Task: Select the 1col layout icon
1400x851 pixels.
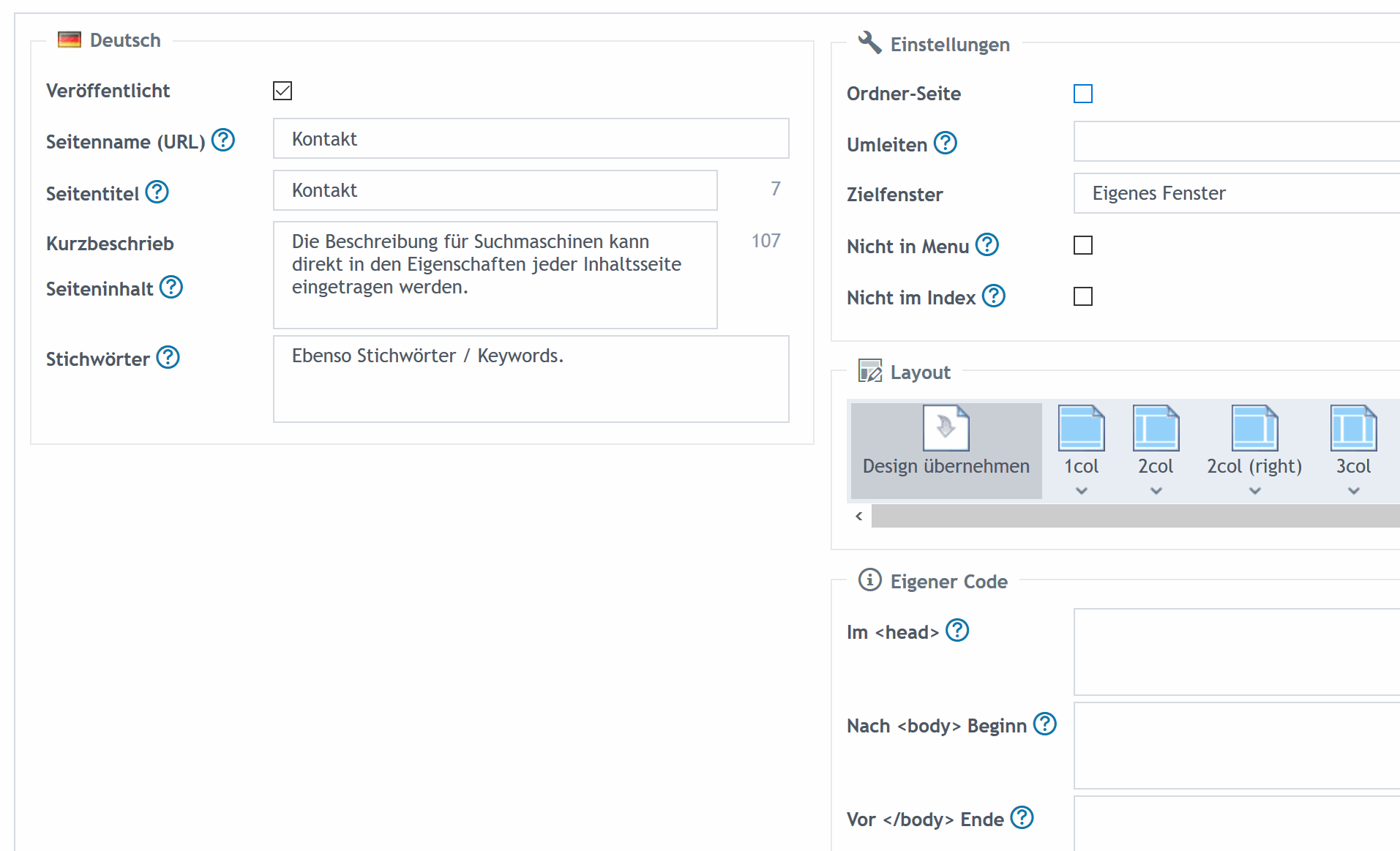Action: click(1082, 428)
